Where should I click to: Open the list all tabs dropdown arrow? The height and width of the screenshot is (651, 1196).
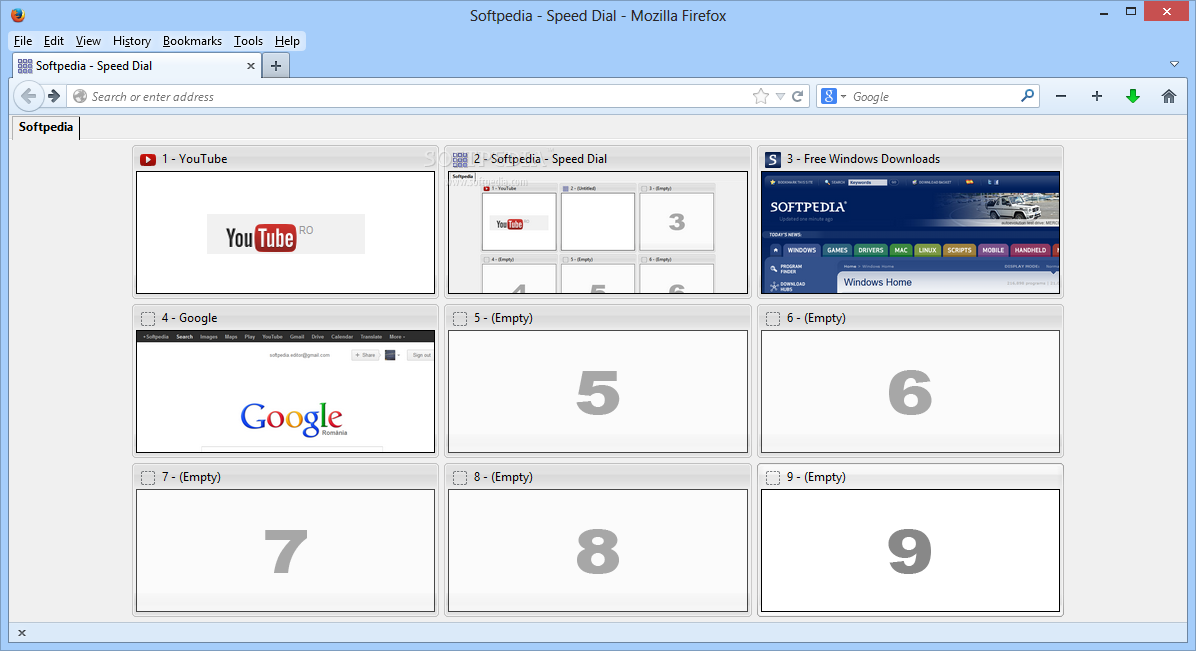(1175, 64)
